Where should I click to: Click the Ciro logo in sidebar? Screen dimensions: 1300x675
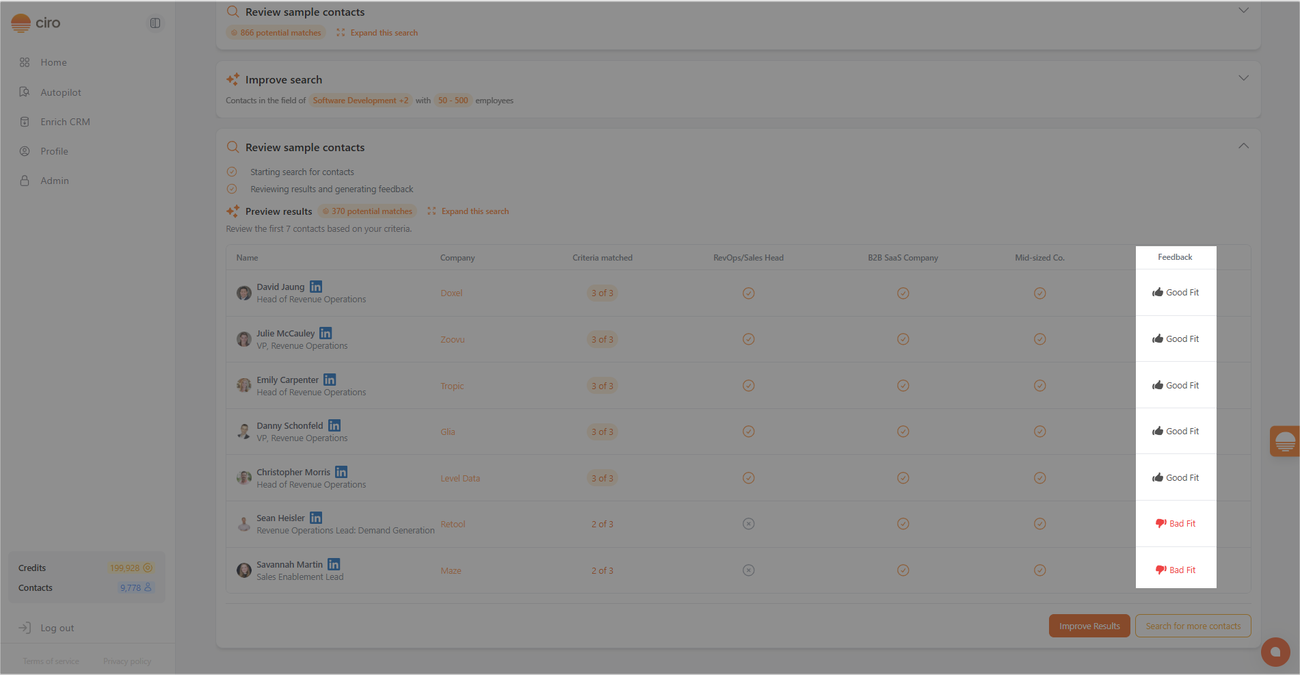[36, 23]
